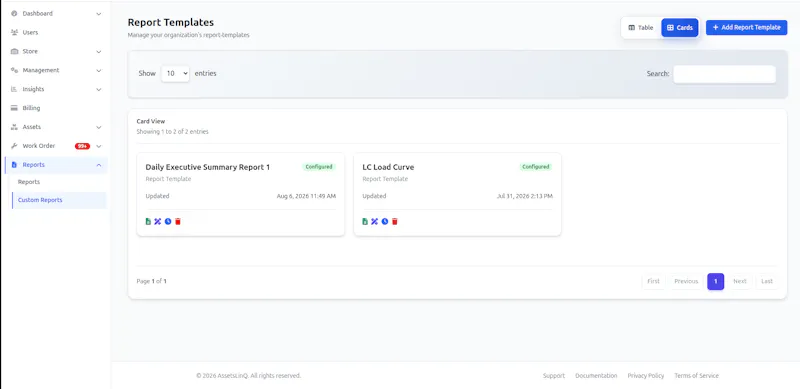Focus the Search input field
800x389 pixels.
724,74
